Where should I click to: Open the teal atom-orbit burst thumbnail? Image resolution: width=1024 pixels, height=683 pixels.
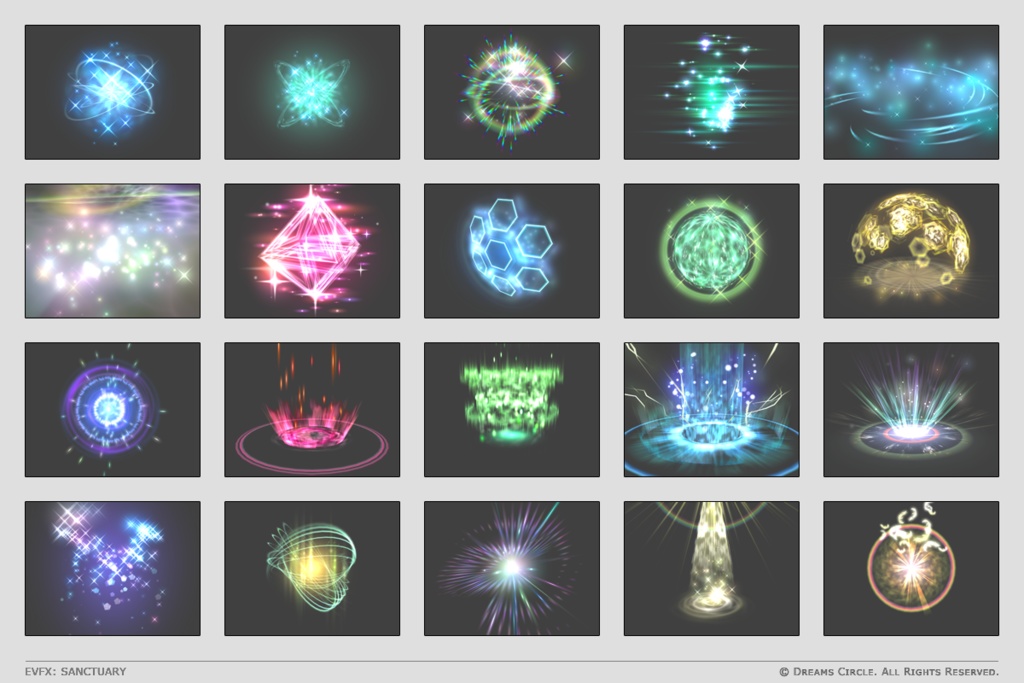312,92
